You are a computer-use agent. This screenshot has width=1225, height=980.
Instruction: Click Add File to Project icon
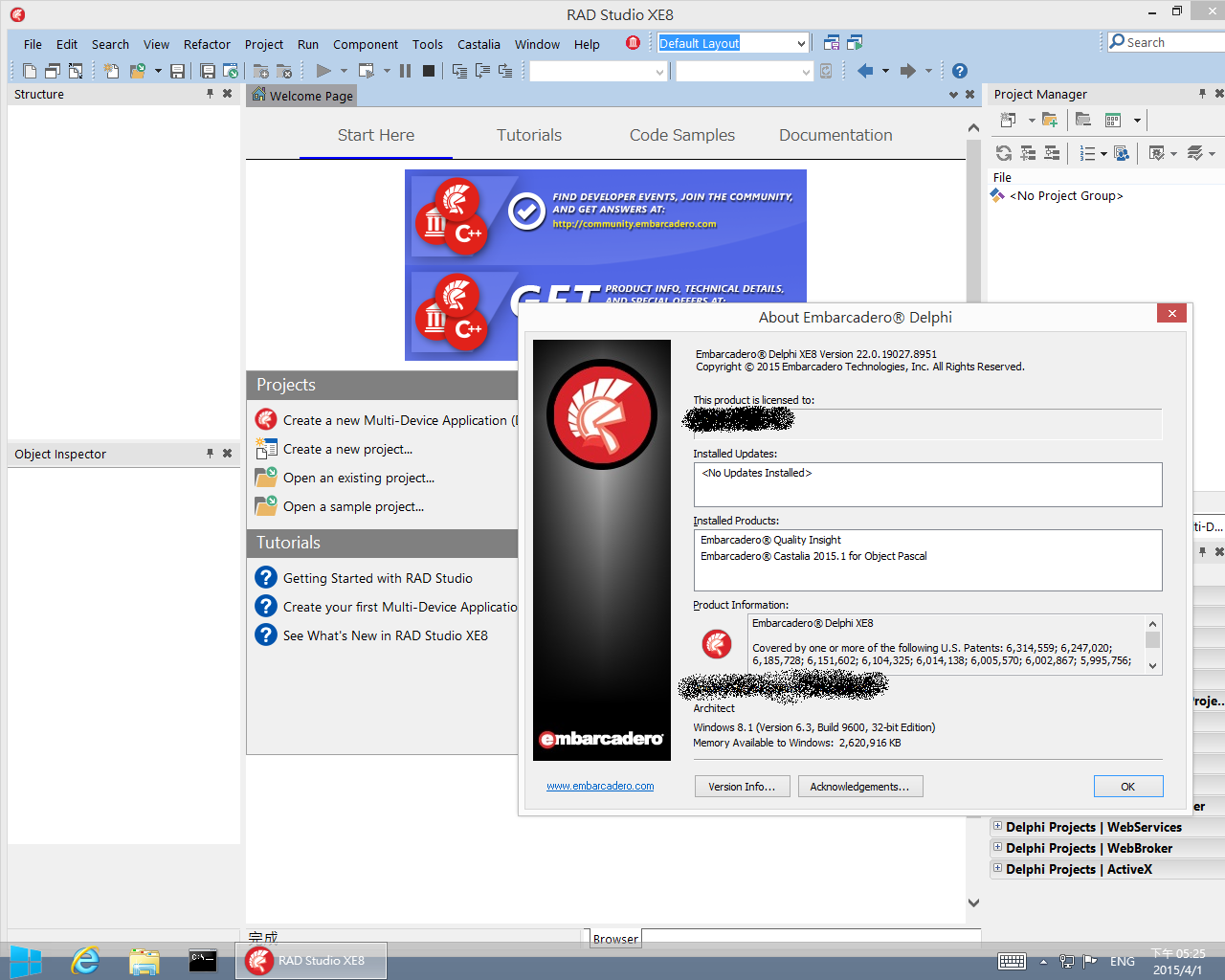tap(261, 71)
